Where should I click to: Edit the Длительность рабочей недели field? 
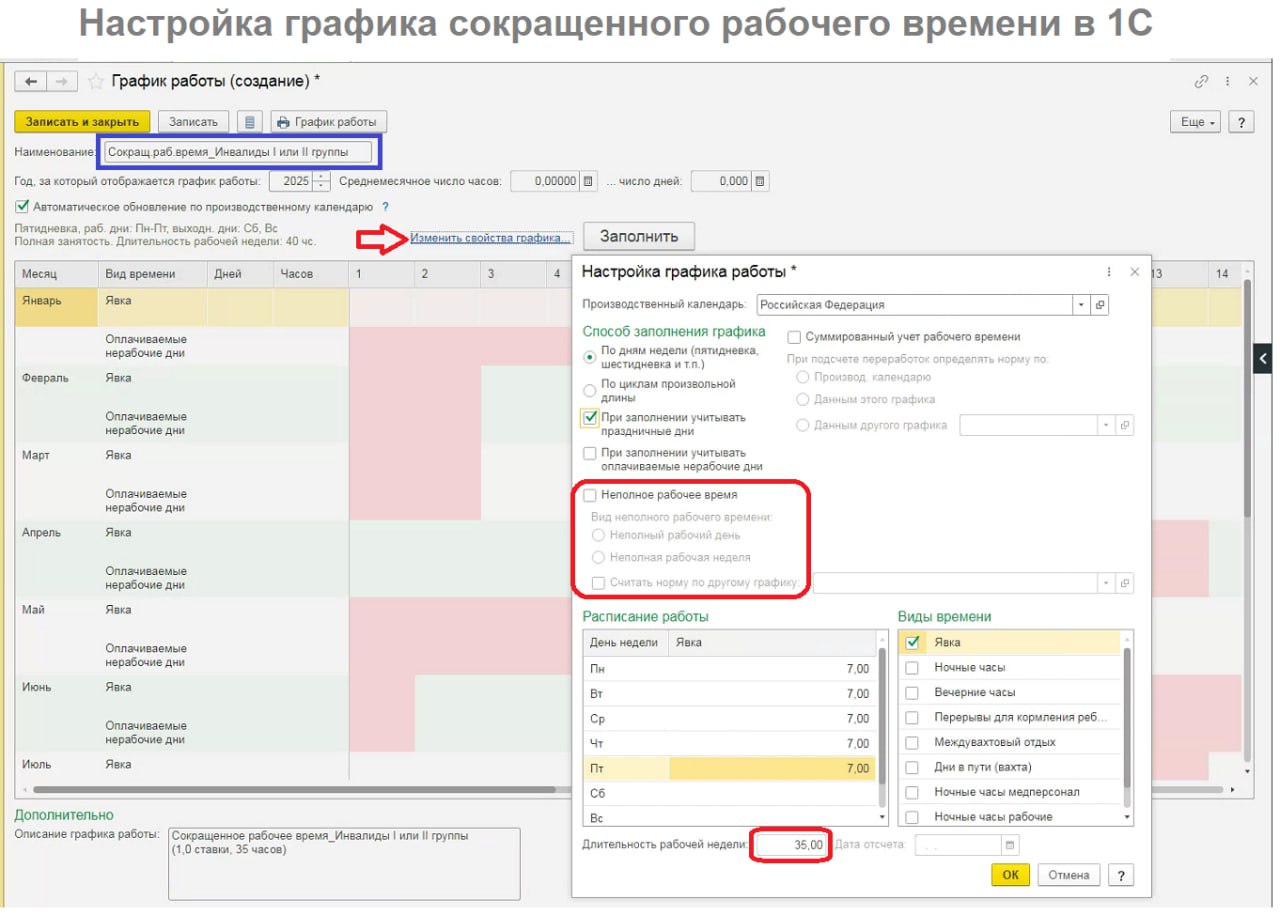tap(791, 845)
